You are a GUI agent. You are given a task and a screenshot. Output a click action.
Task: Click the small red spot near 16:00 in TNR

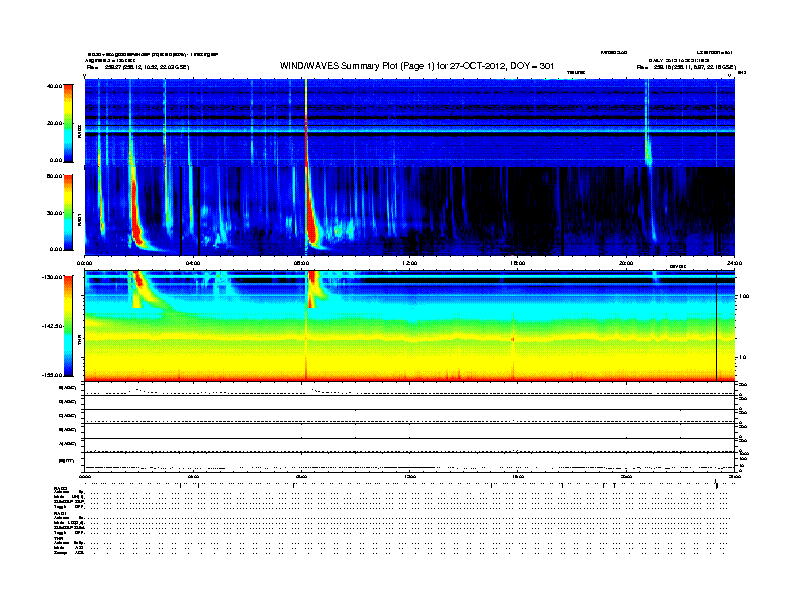click(513, 339)
